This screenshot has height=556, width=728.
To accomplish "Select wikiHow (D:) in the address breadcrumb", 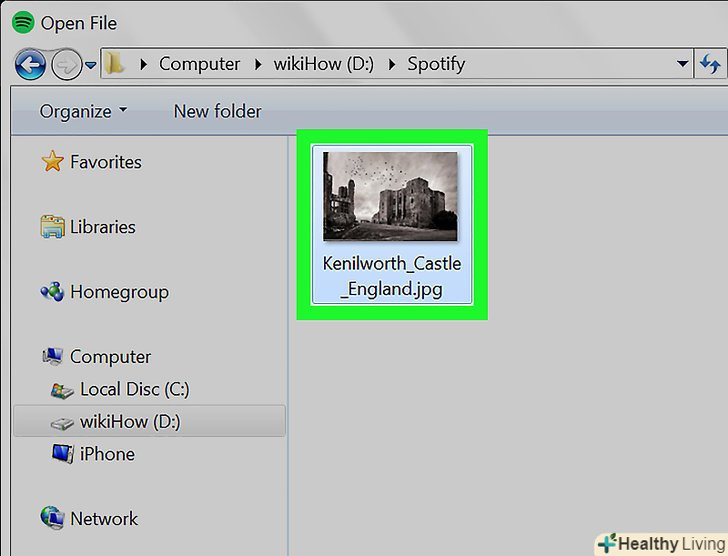I will 324,64.
